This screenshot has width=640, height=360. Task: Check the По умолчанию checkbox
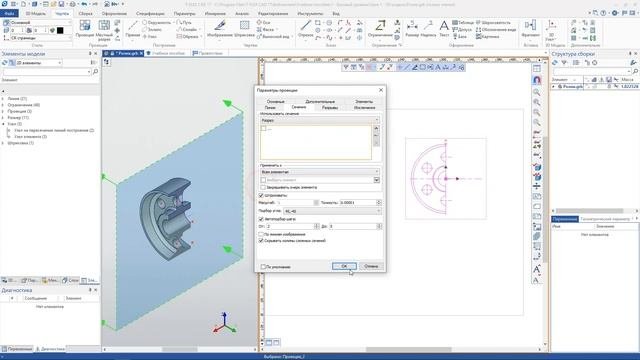pos(263,267)
